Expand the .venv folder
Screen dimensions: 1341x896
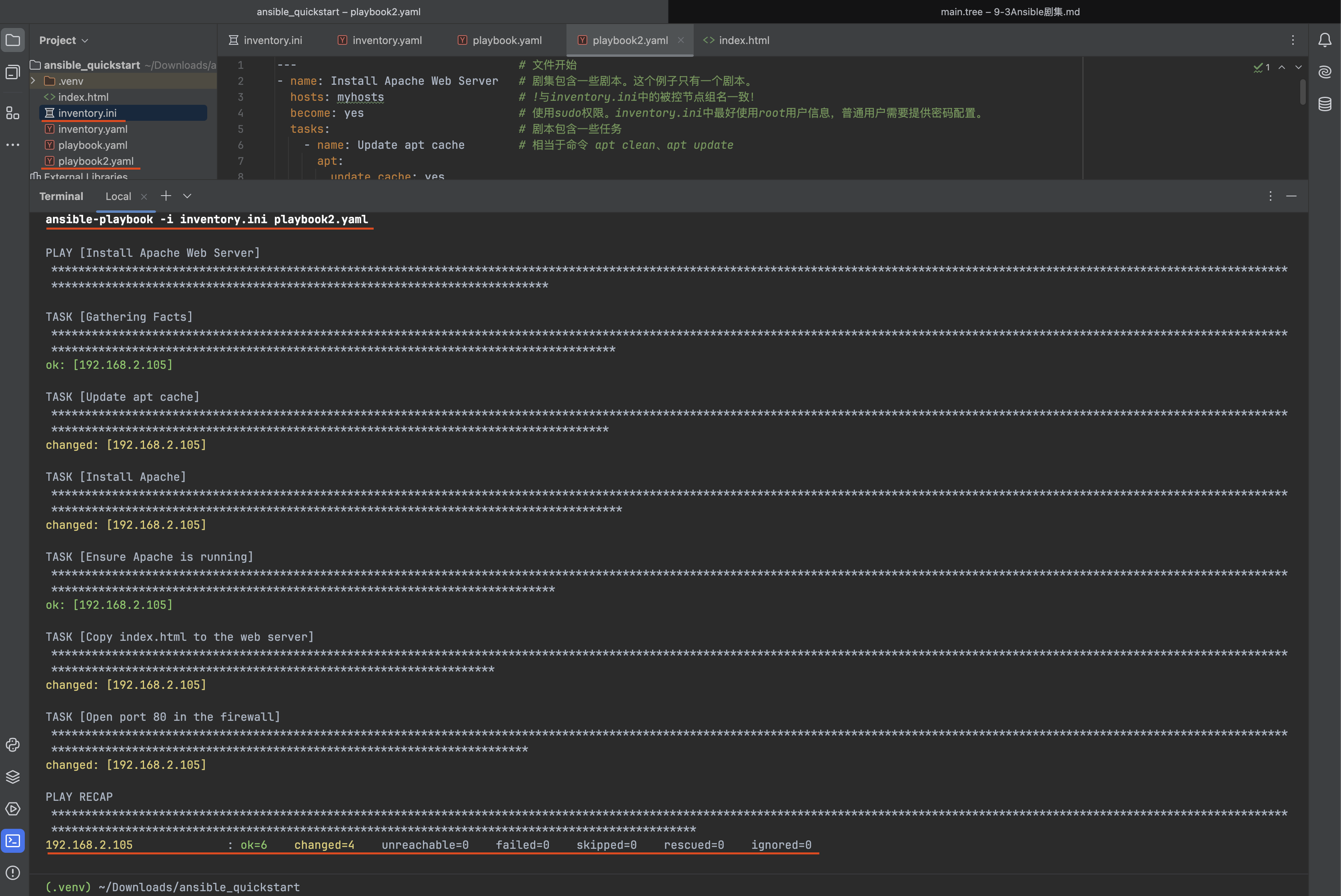33,81
